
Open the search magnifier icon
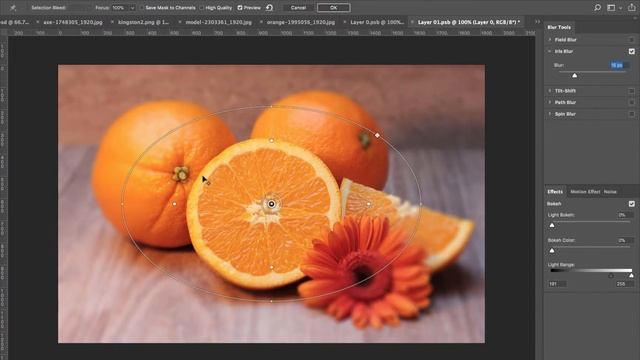pos(598,7)
